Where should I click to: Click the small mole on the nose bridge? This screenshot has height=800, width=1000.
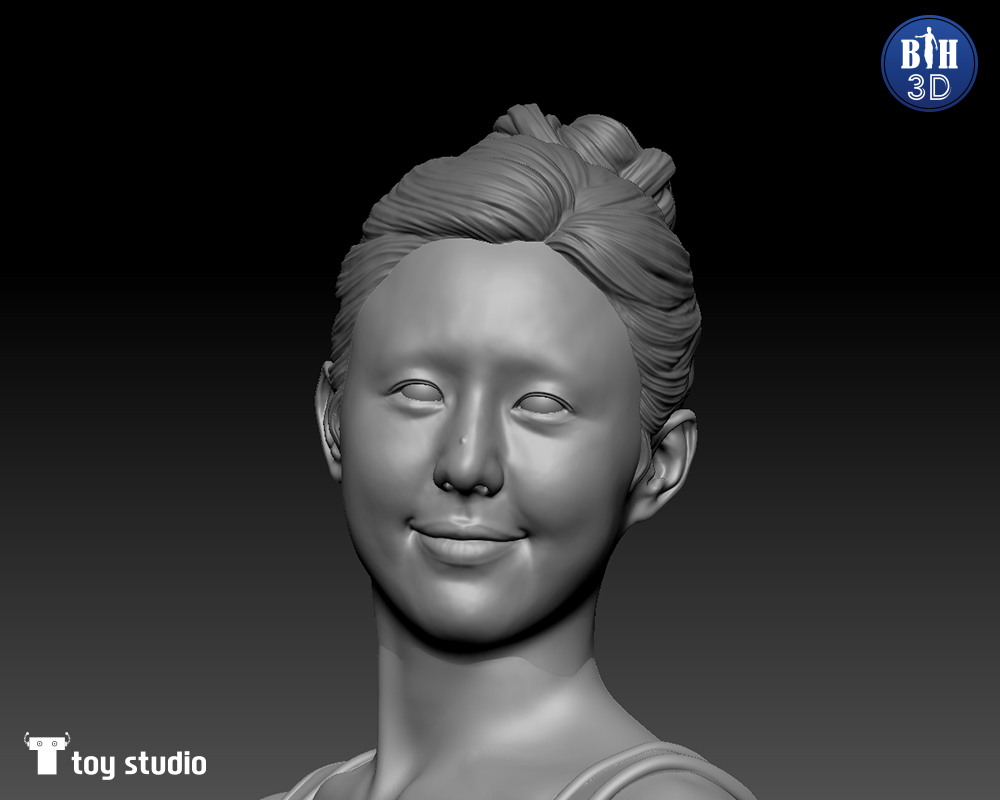pos(463,440)
